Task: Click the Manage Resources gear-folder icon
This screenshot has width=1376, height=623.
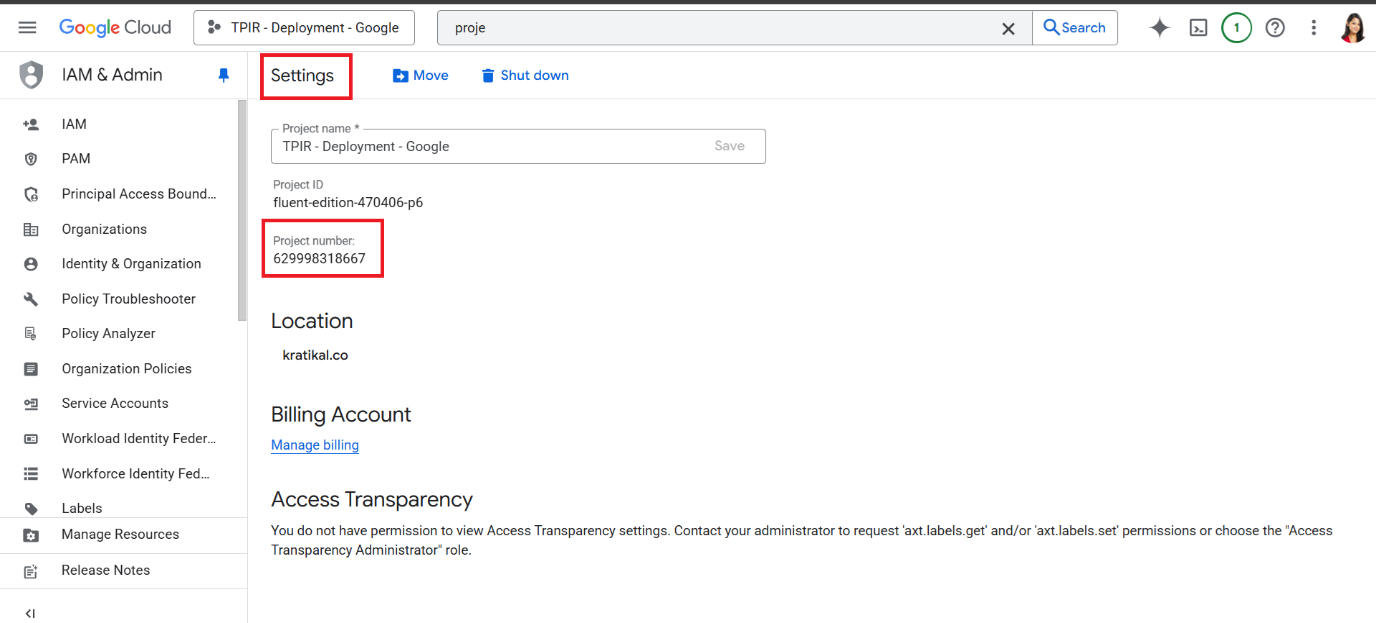Action: 31,535
